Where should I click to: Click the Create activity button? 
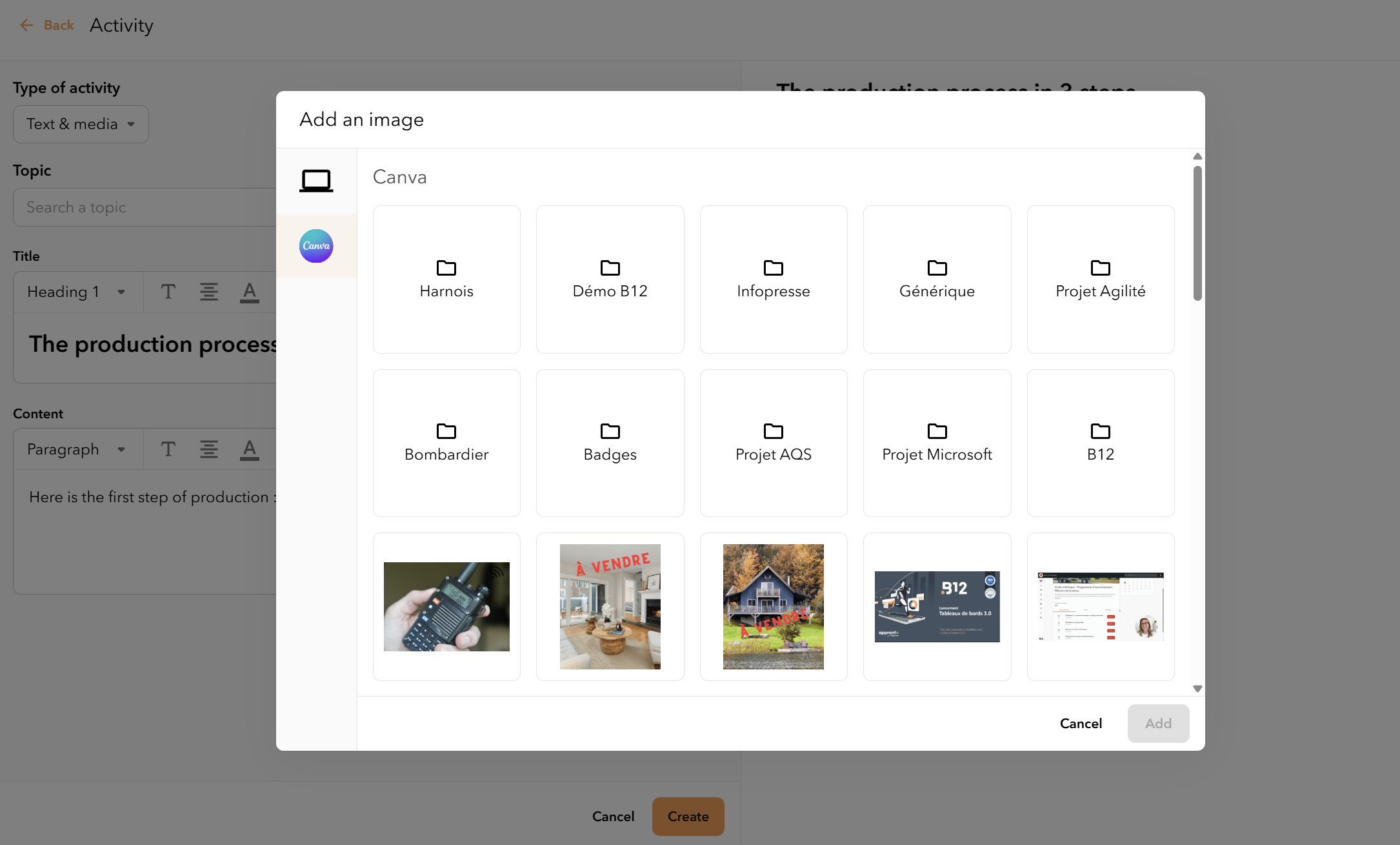click(x=688, y=817)
